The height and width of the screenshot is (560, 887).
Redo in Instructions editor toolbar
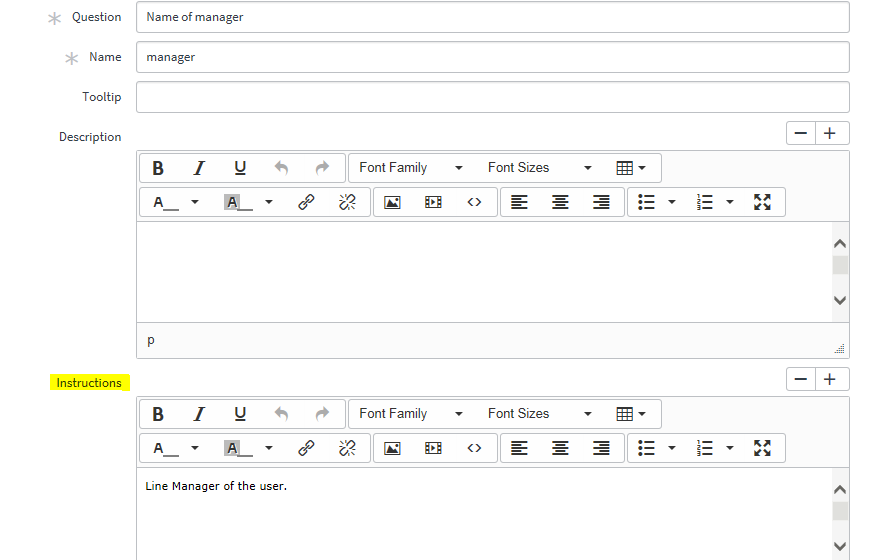[x=322, y=414]
